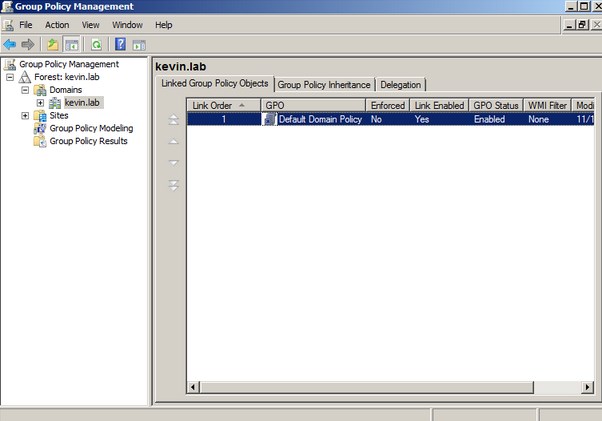The image size is (602, 421).
Task: Restore the inner MMC child window
Action: [x=582, y=25]
